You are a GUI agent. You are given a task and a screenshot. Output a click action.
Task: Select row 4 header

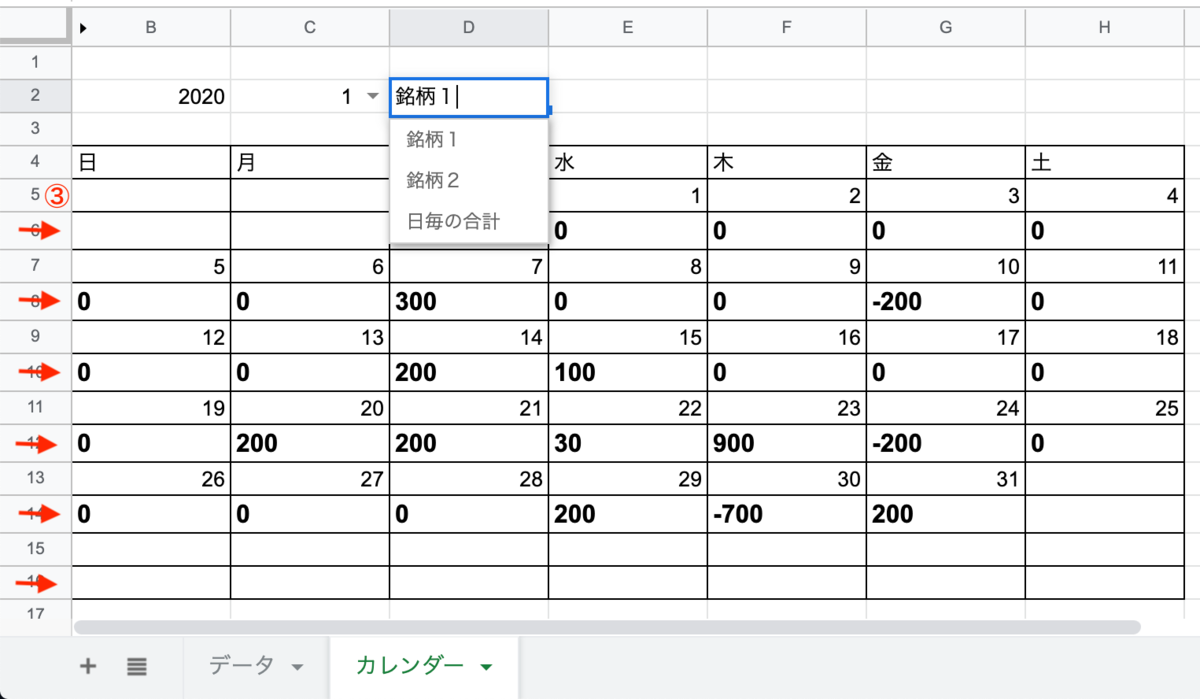tap(36, 162)
